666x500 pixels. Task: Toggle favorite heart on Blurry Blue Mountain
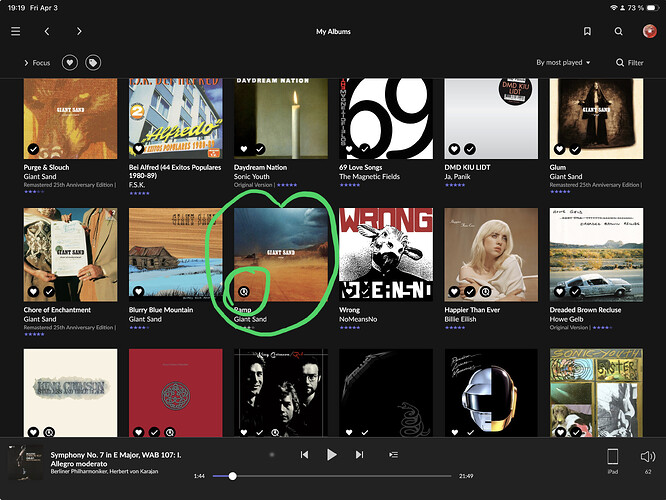[x=138, y=292]
